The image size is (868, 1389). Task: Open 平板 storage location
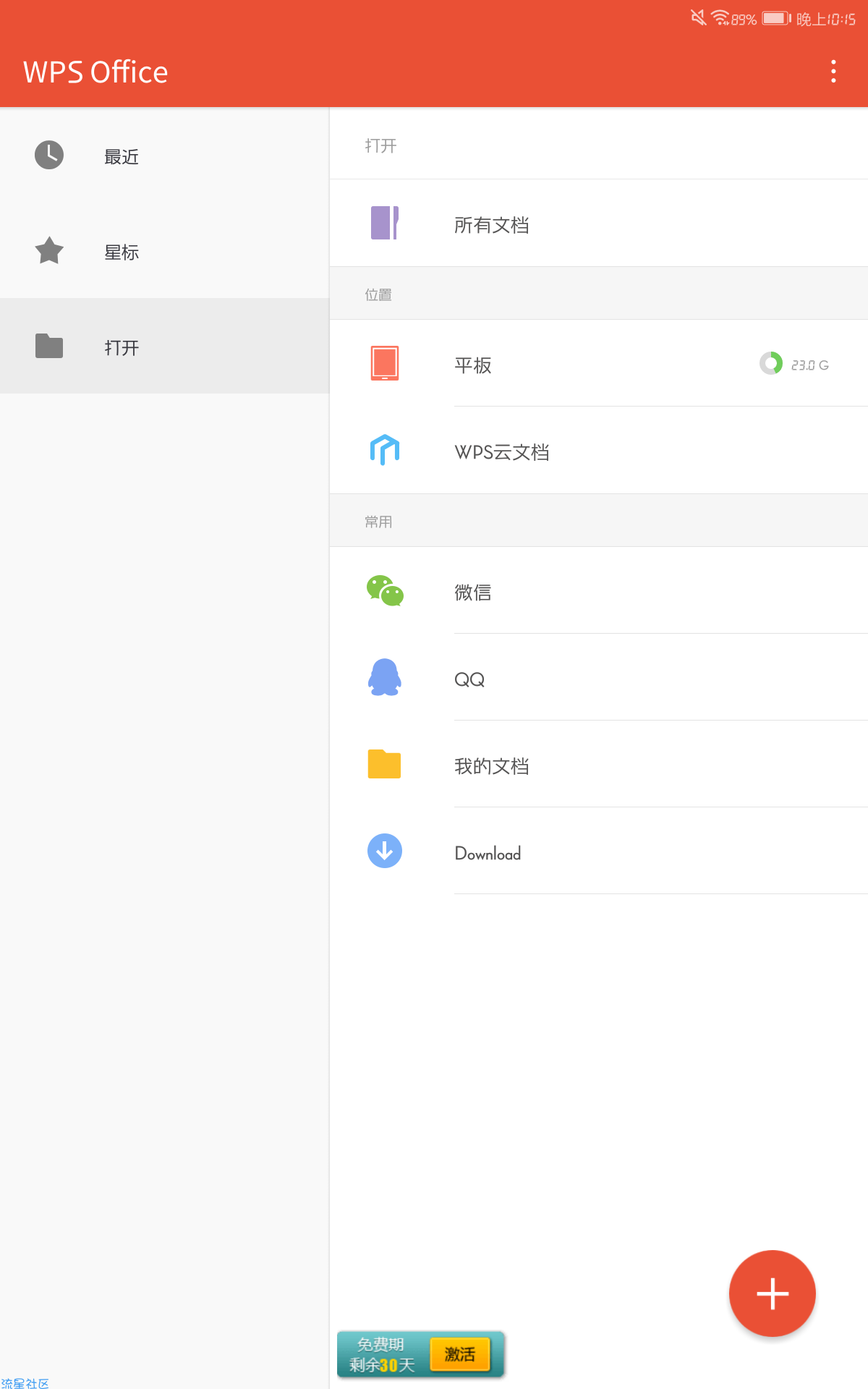tap(599, 363)
